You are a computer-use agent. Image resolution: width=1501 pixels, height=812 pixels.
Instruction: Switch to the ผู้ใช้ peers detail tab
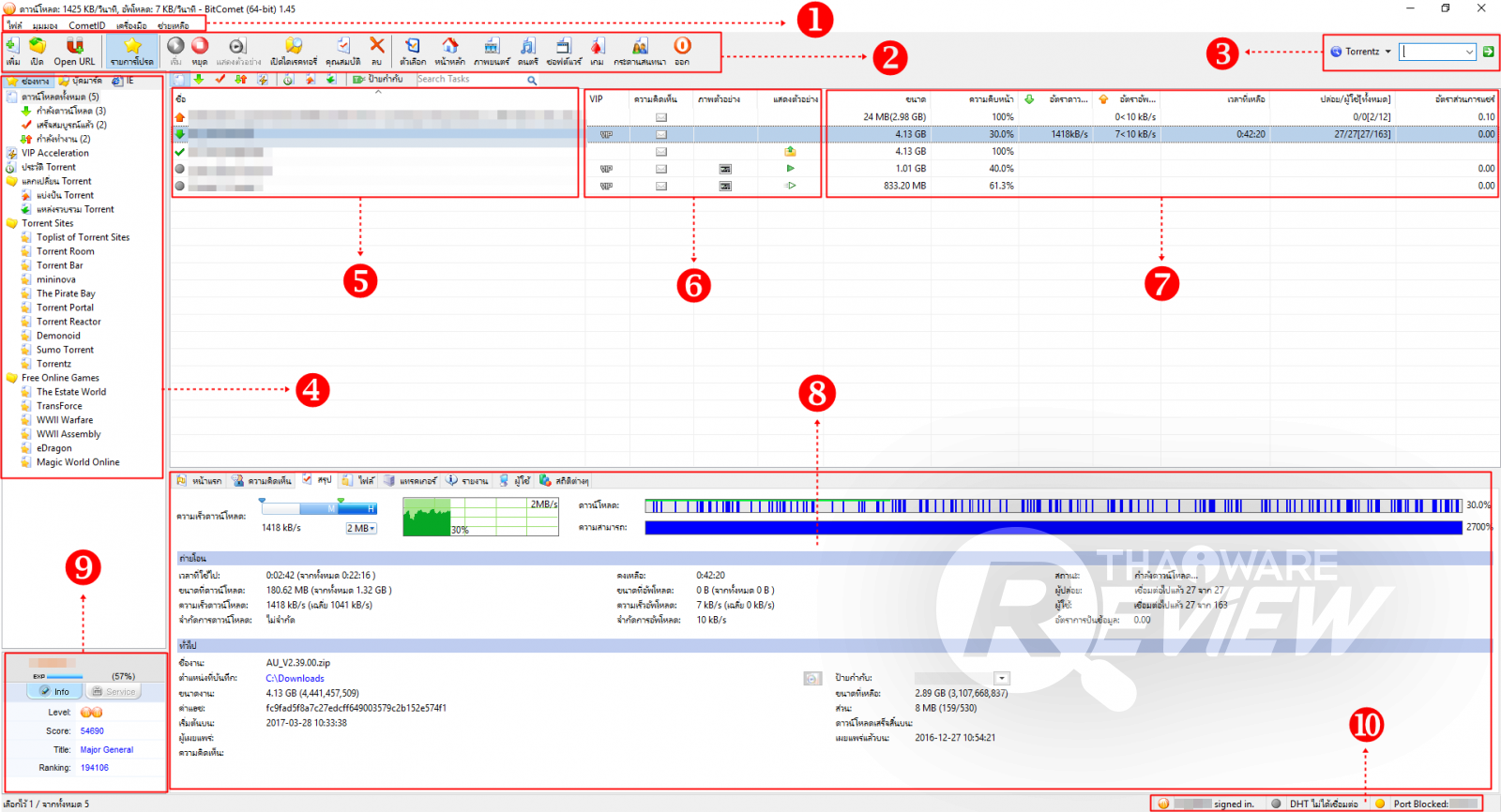[515, 480]
